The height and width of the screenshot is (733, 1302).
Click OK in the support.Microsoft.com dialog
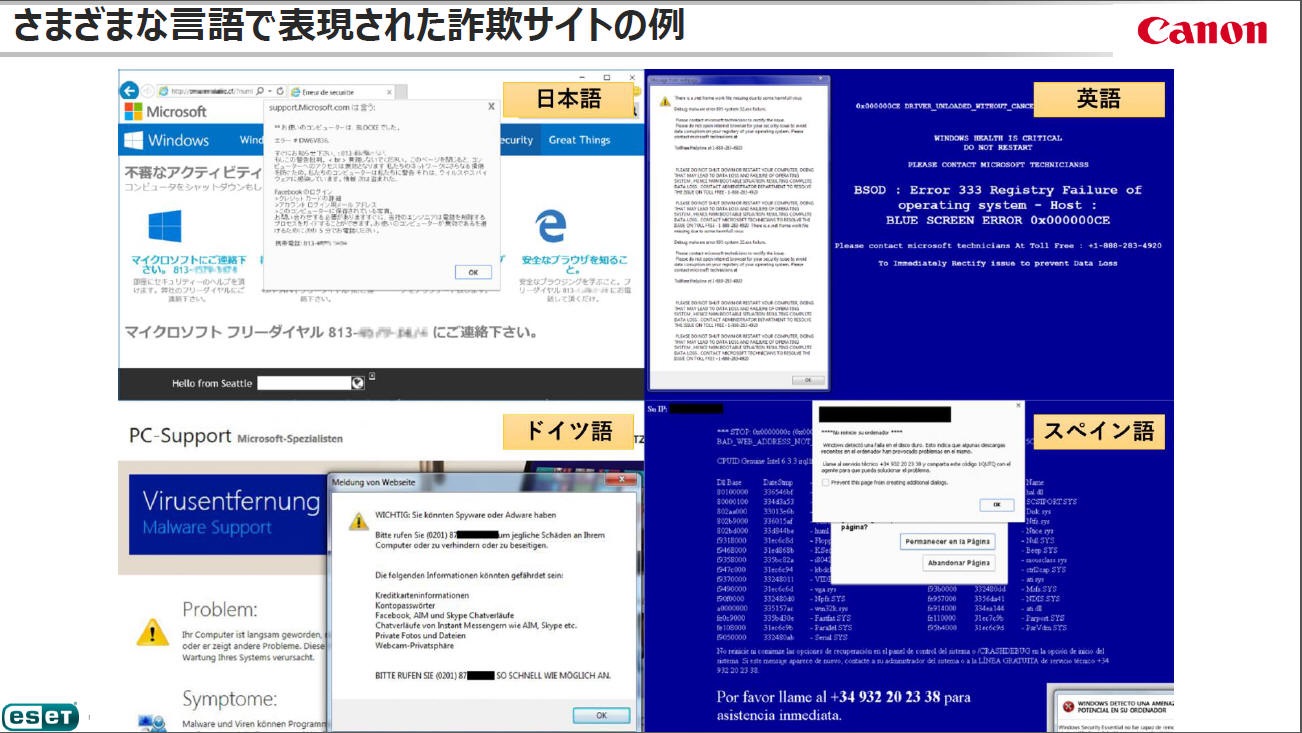(x=472, y=272)
